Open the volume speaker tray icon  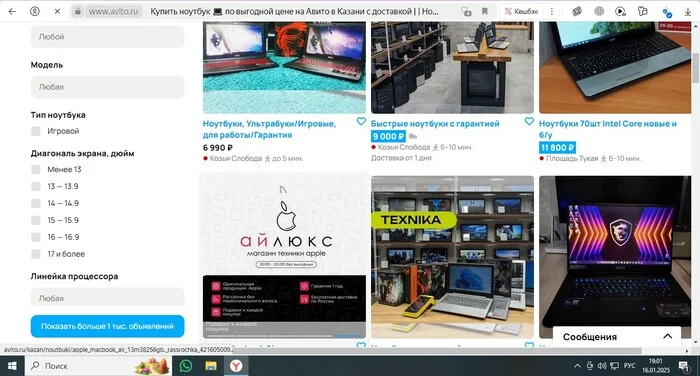coord(602,366)
